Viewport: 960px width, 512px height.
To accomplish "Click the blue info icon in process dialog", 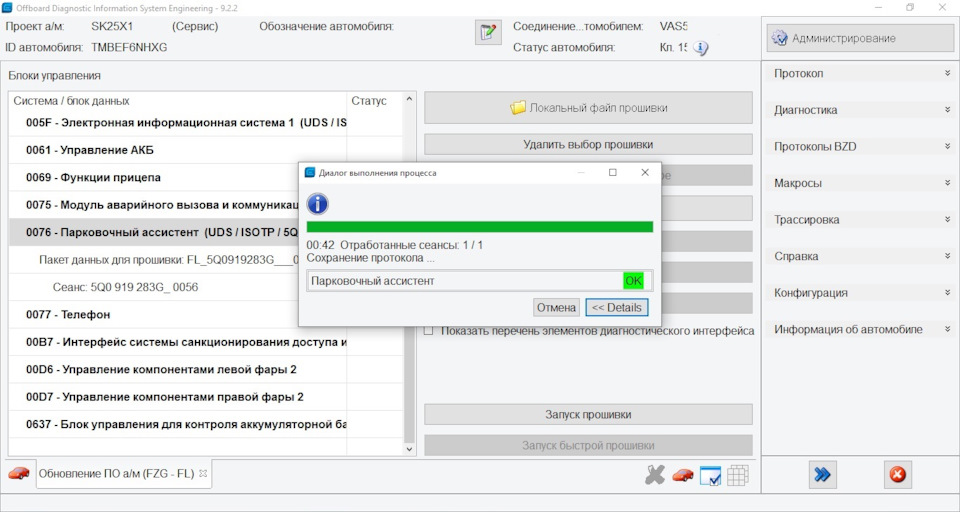I will coord(317,203).
